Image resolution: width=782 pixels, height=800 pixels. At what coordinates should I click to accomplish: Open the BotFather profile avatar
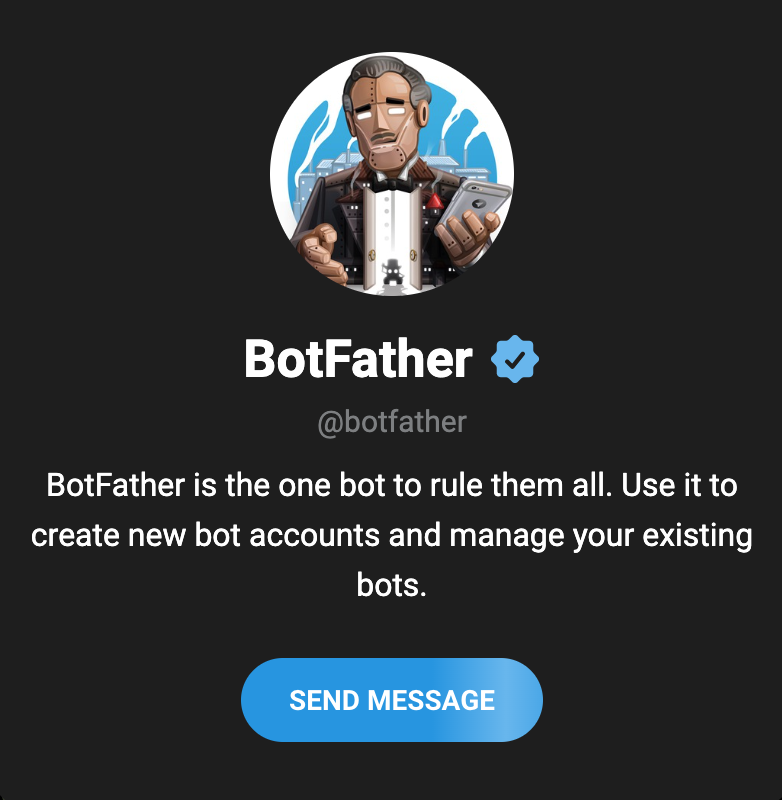click(392, 174)
